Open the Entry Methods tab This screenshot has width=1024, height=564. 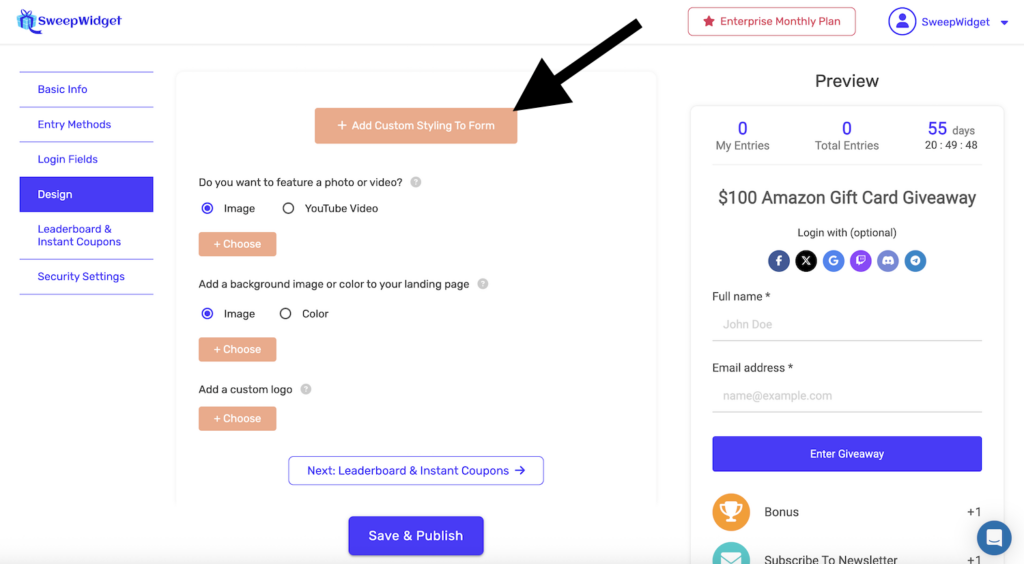75,125
